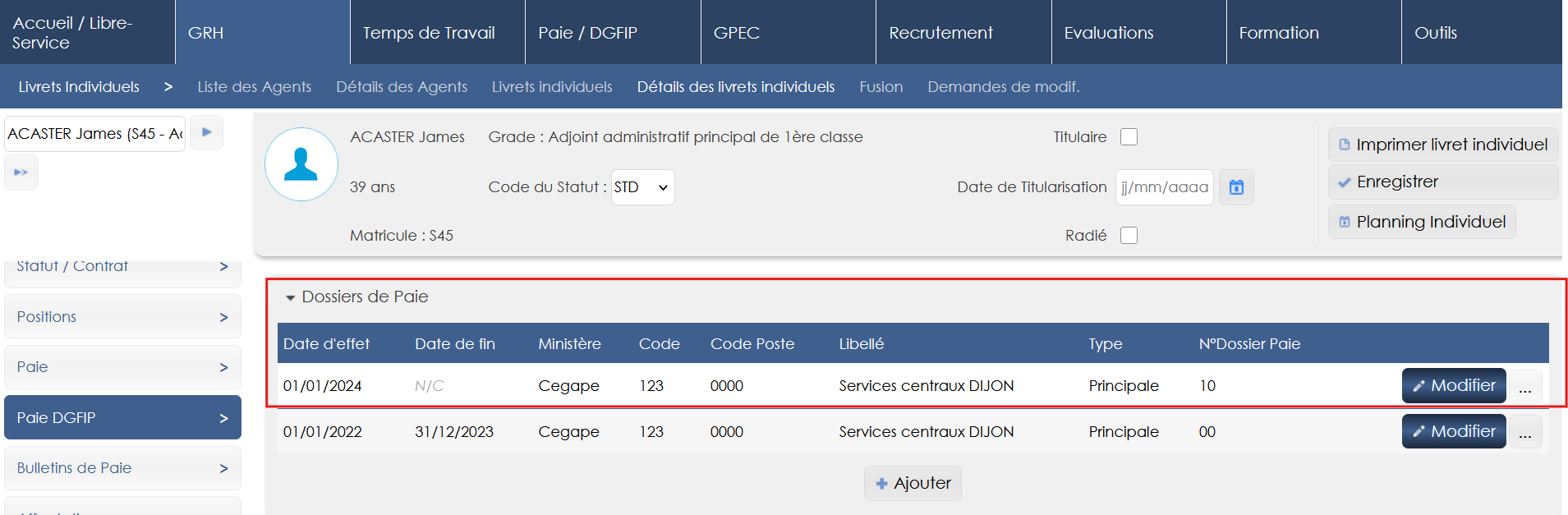Viewport: 1568px width, 515px height.
Task: Click Imprimer livret individuel print button
Action: click(x=1442, y=145)
